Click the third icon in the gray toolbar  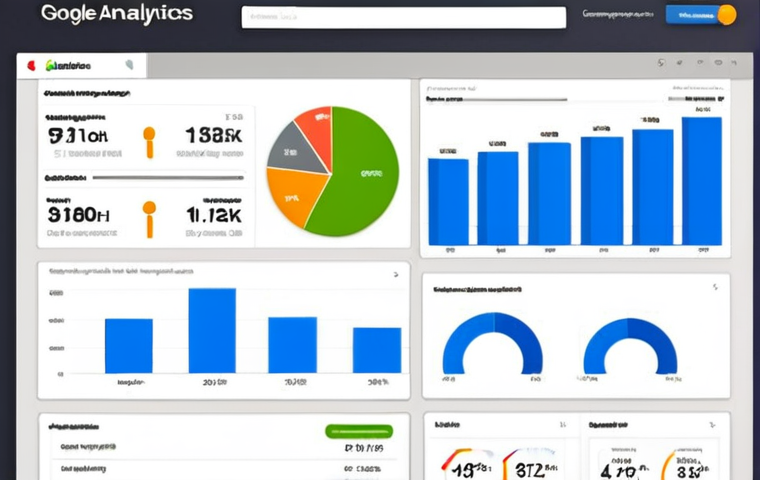[700, 63]
